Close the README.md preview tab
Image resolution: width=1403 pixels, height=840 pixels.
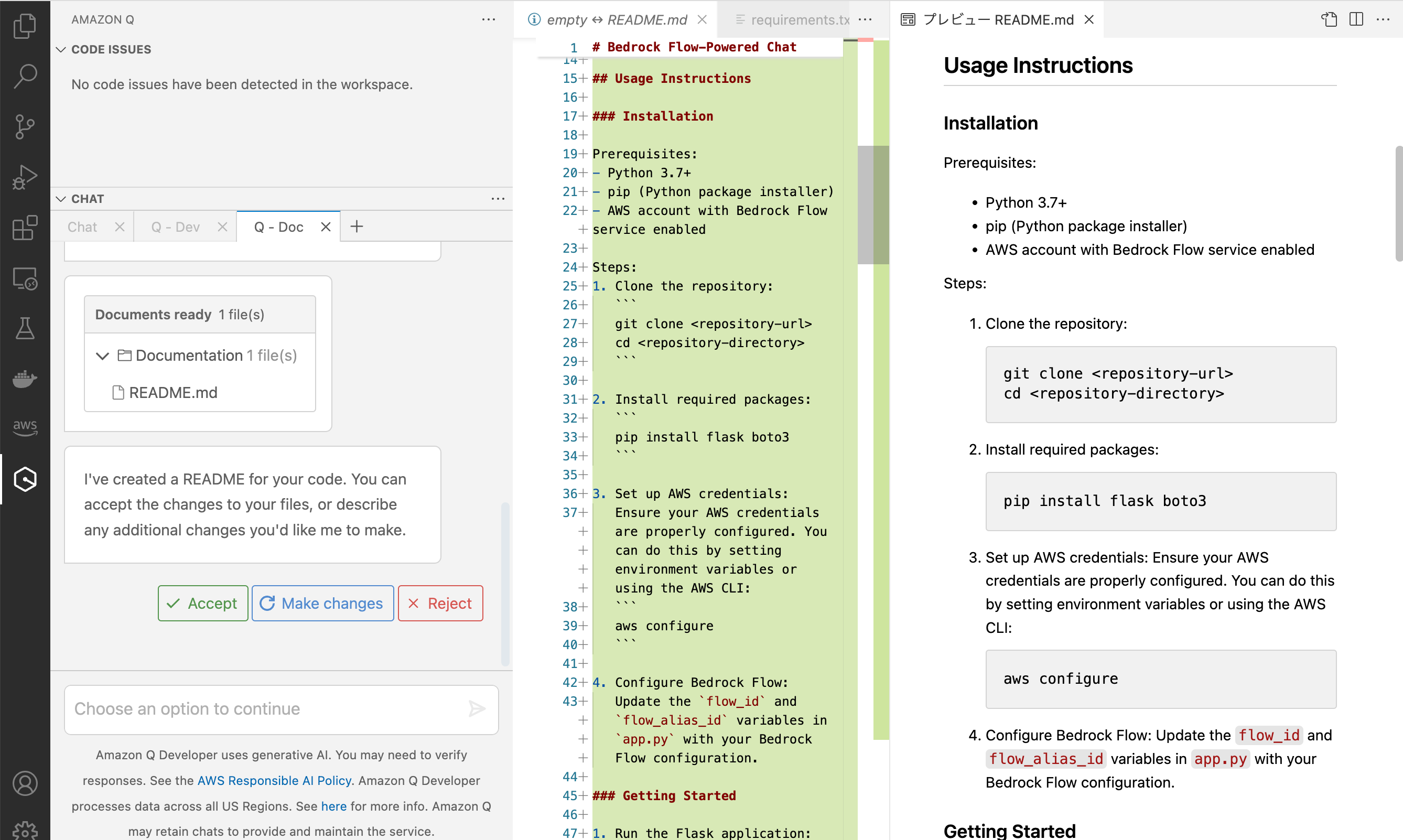[1089, 19]
